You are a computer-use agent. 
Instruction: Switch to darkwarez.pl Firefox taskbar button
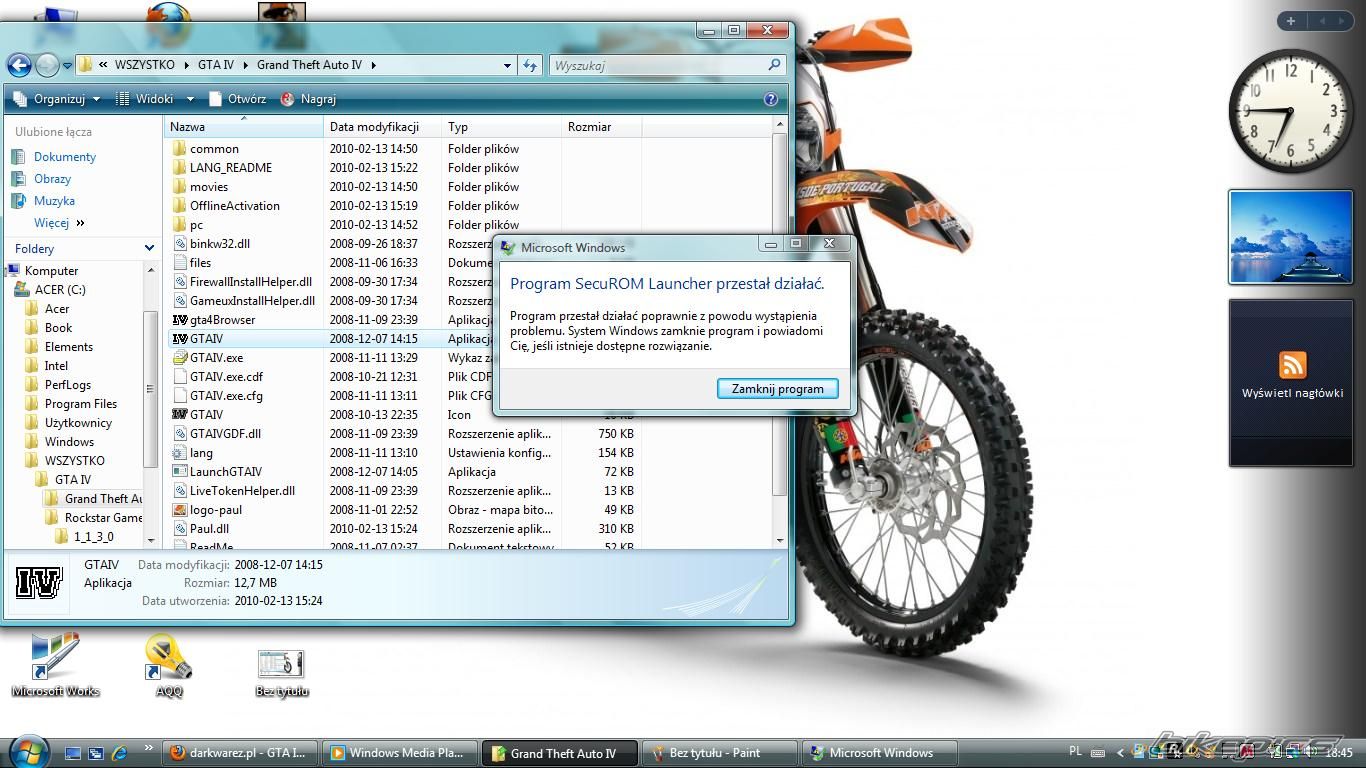point(240,753)
